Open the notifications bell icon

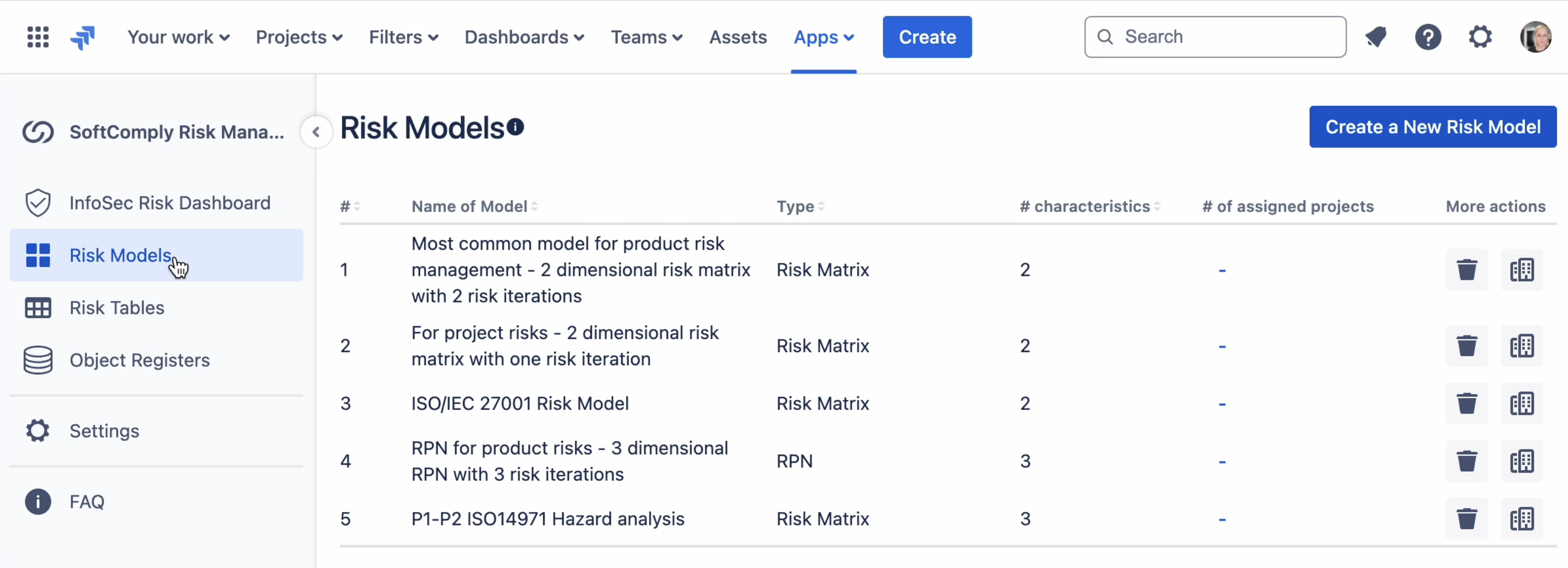[x=1376, y=36]
